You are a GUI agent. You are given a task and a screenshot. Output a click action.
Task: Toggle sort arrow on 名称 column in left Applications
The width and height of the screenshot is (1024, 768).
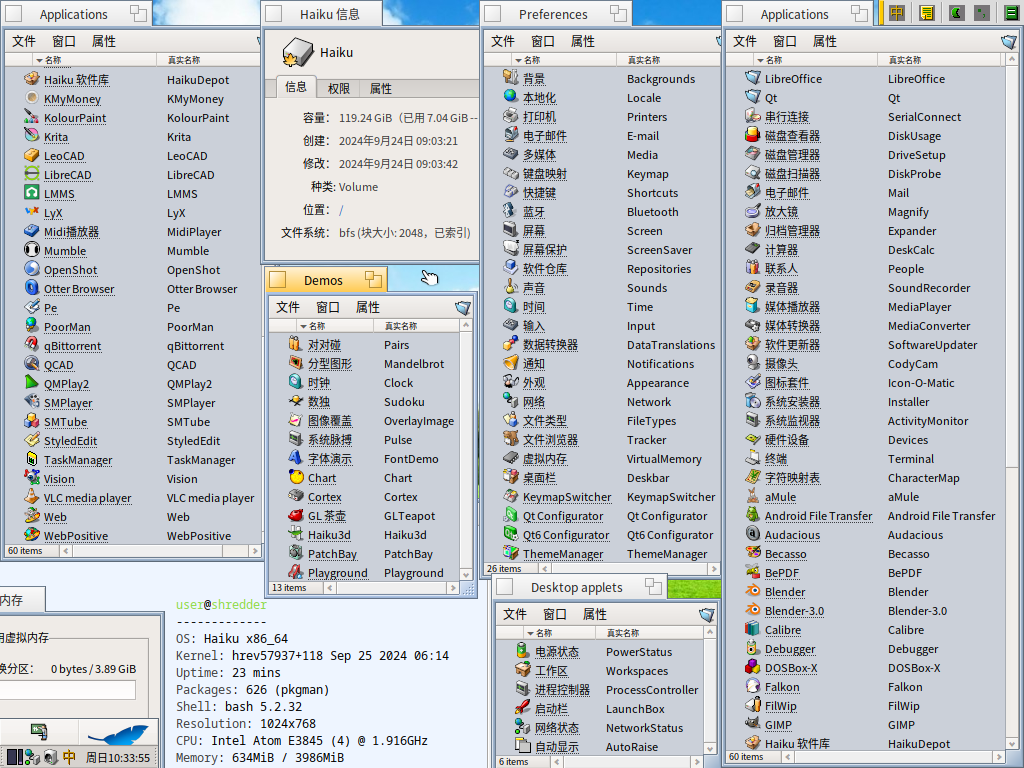coord(39,60)
